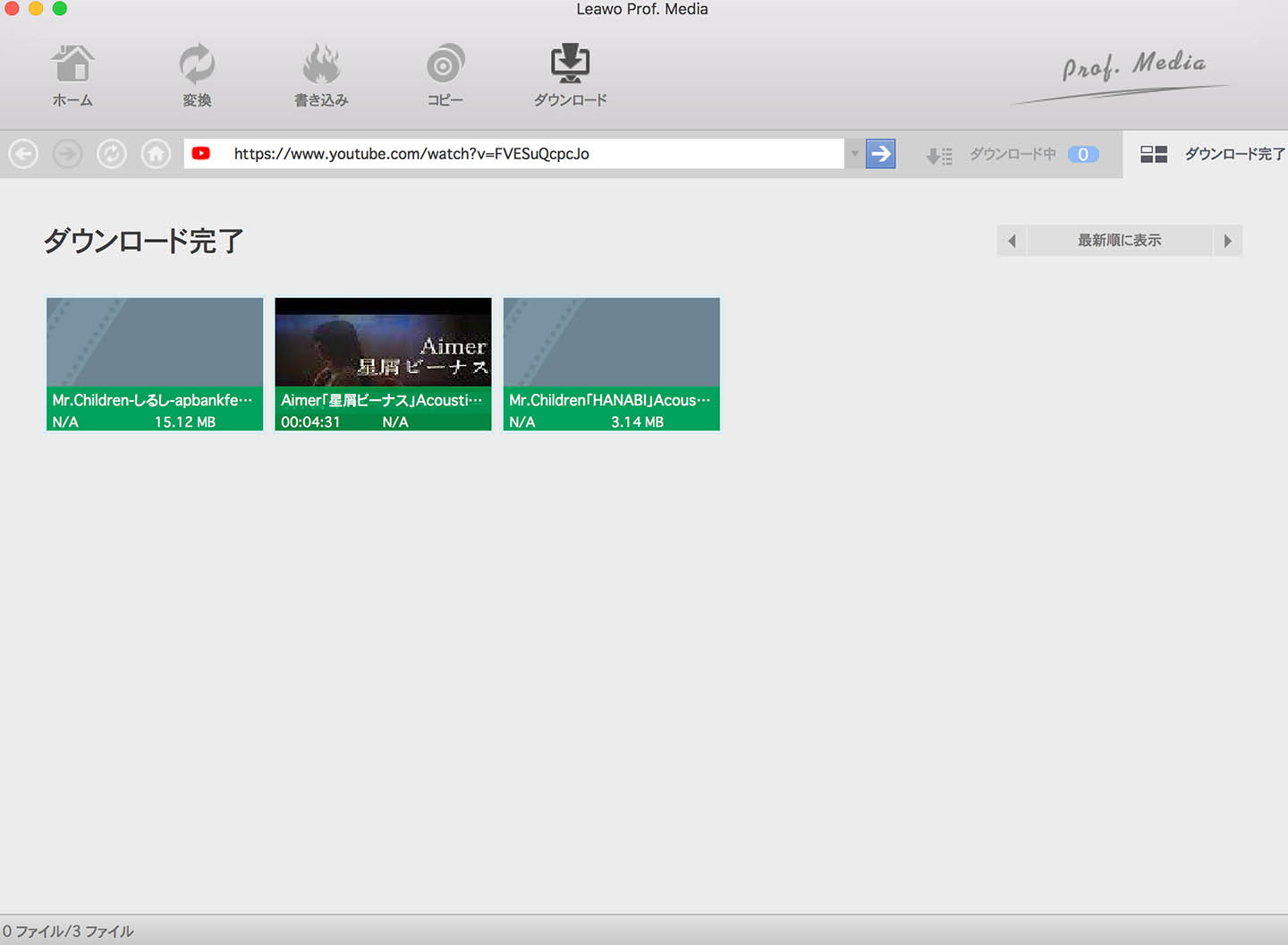Click the blue go arrow button

click(880, 154)
